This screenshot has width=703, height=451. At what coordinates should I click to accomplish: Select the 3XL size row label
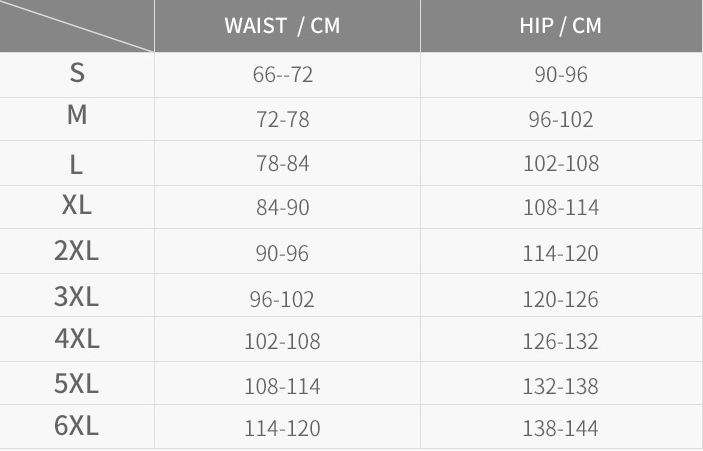coord(76,296)
